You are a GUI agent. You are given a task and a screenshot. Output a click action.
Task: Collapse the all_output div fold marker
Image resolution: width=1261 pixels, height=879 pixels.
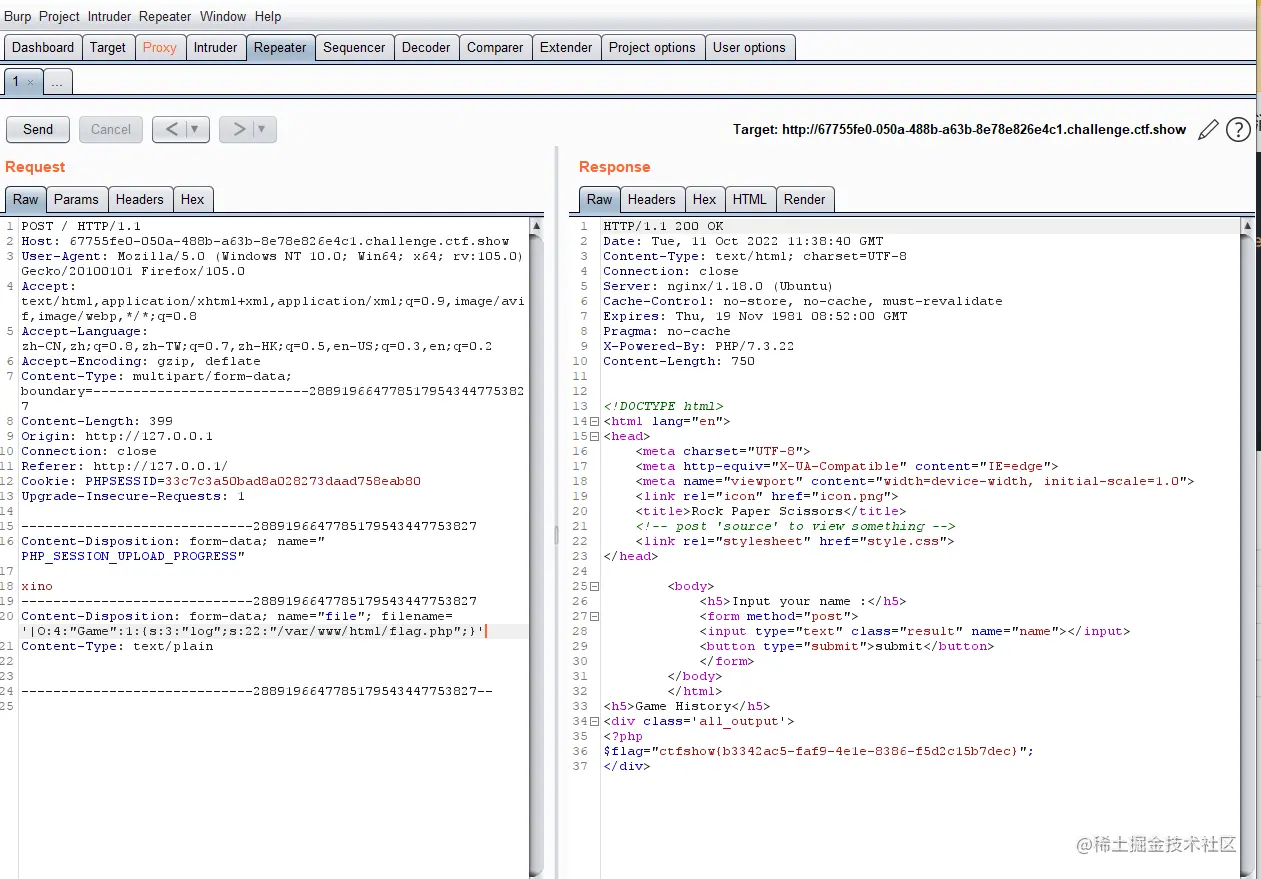point(594,722)
